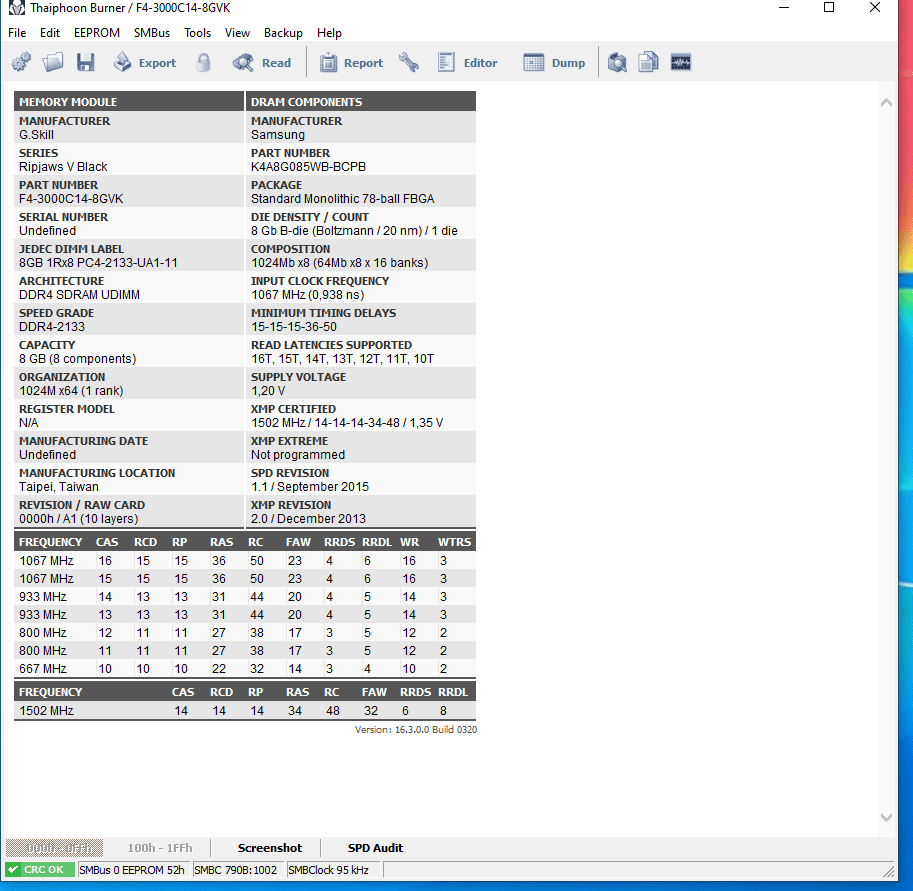This screenshot has width=913, height=891.
Task: Click the 1,20 V supply voltage value
Action: click(x=268, y=391)
